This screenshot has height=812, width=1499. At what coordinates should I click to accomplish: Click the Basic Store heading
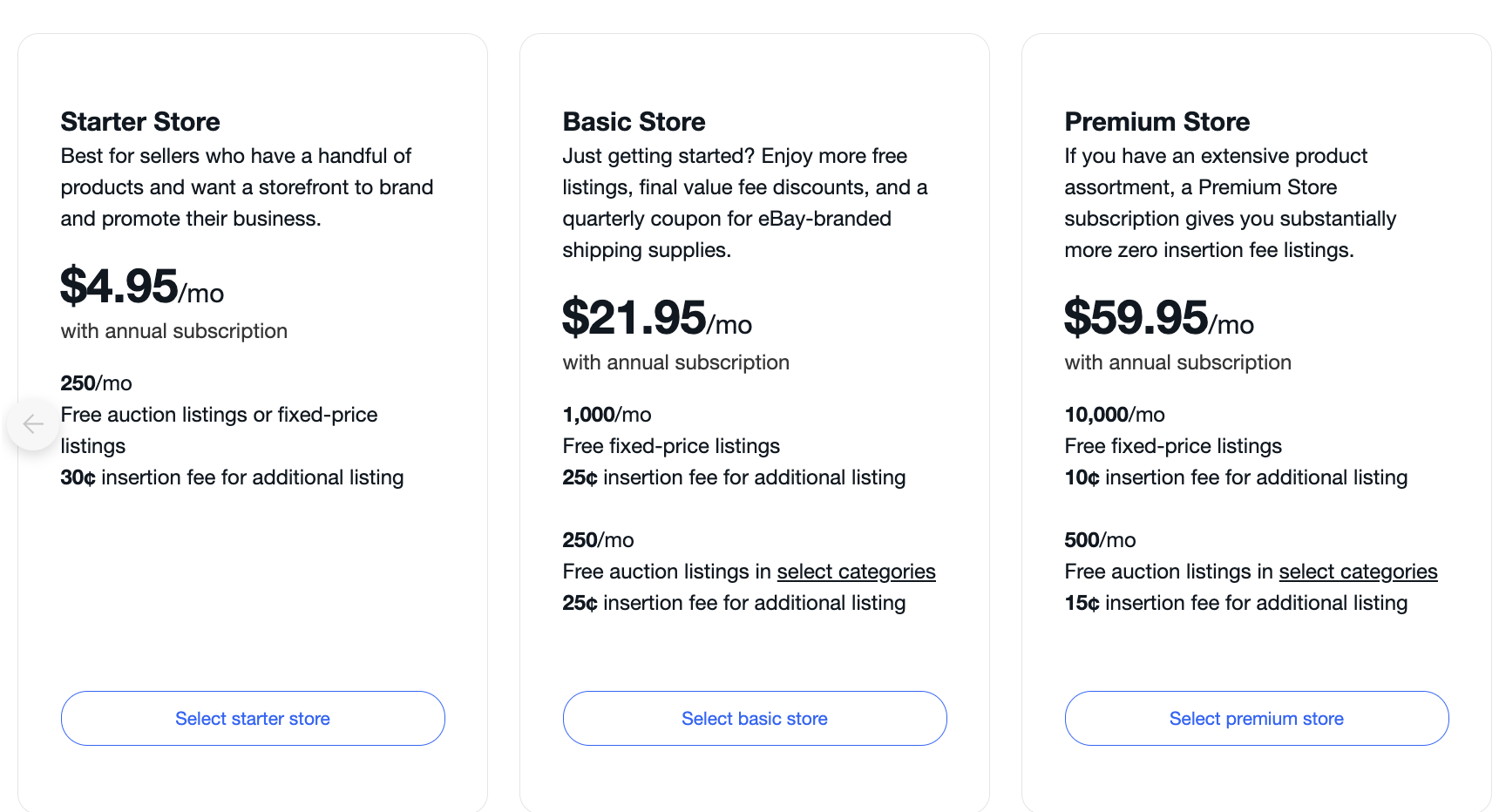[x=634, y=122]
